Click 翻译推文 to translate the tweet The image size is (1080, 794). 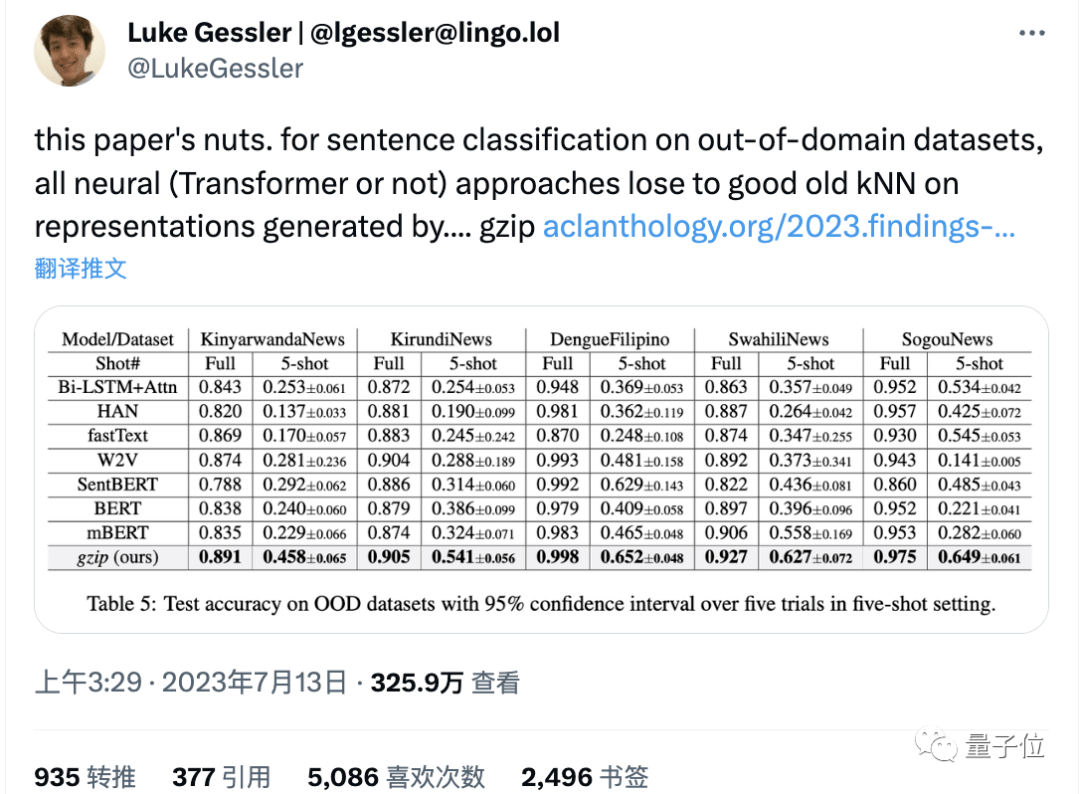(81, 269)
